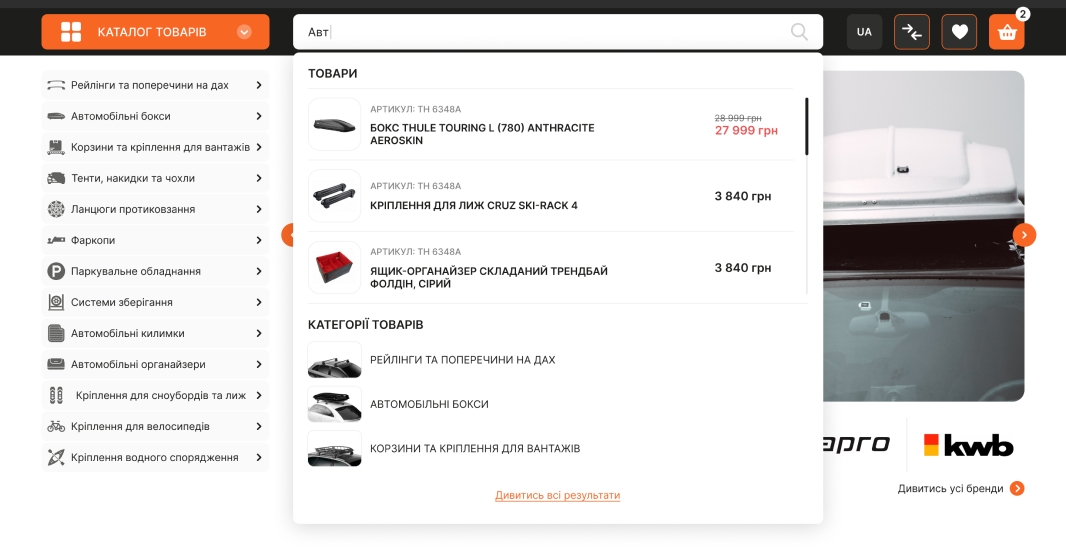
Task: Click the catalog grid icon
Action: [x=71, y=32]
